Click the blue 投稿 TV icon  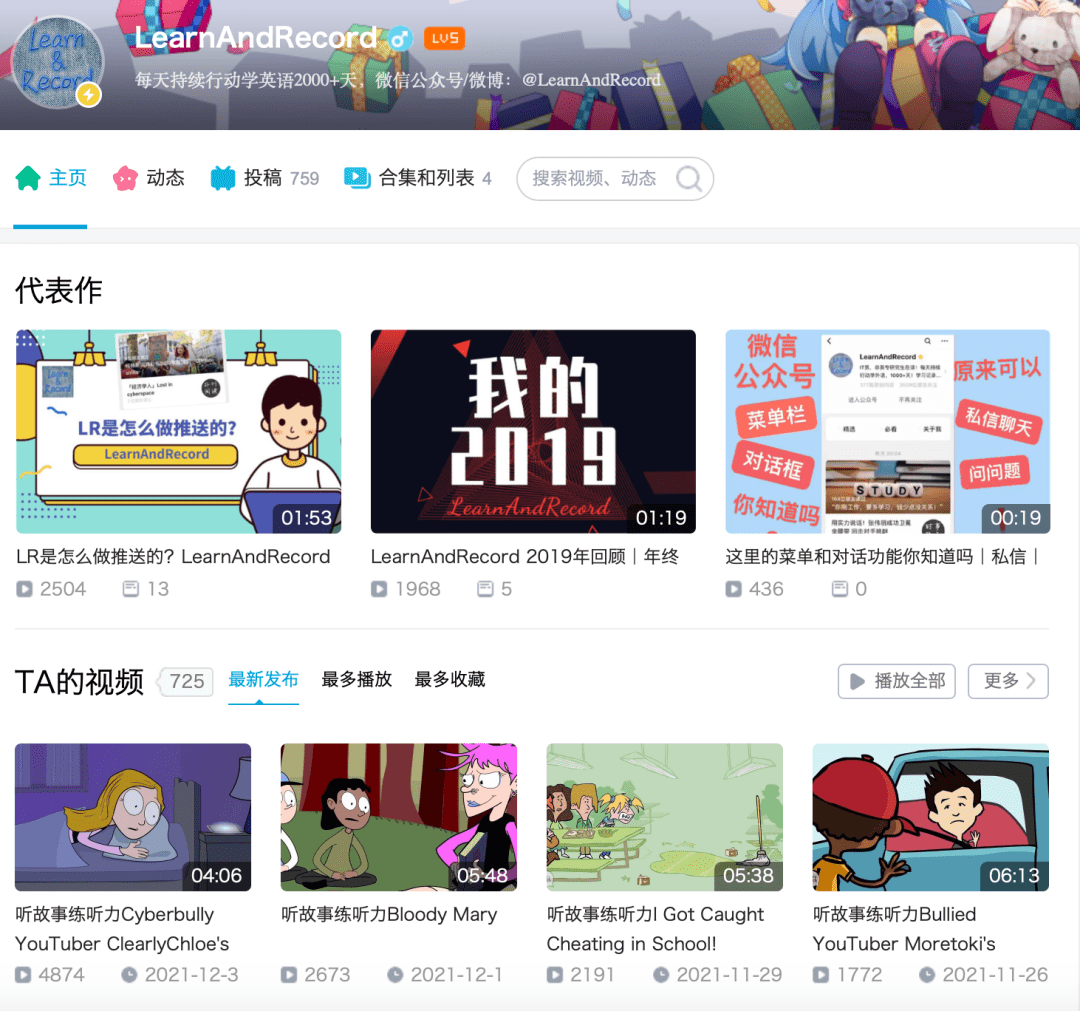click(x=222, y=178)
